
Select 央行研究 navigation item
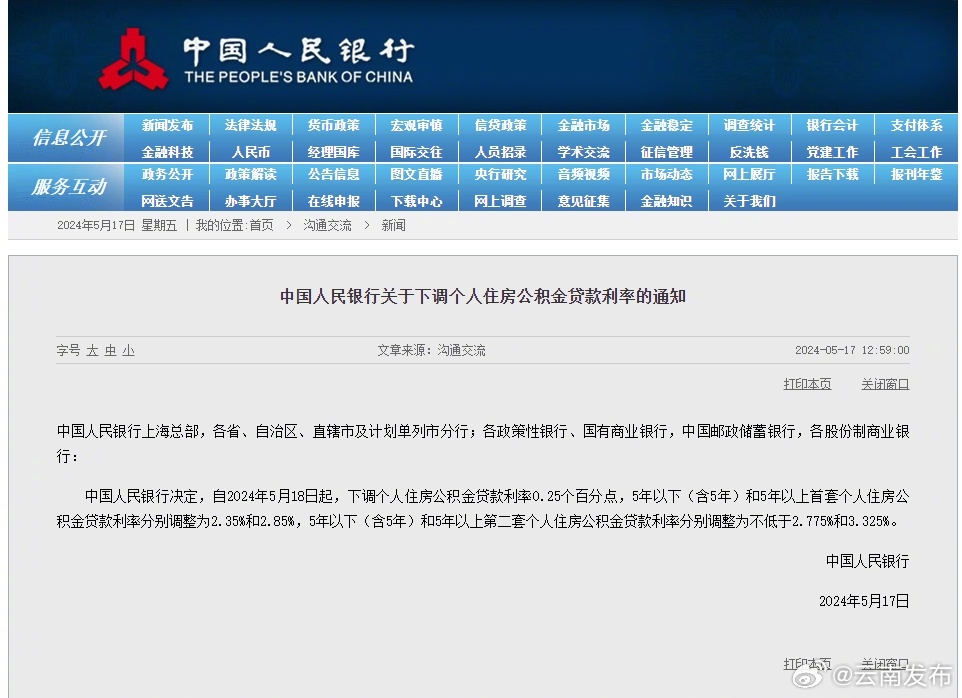500,174
